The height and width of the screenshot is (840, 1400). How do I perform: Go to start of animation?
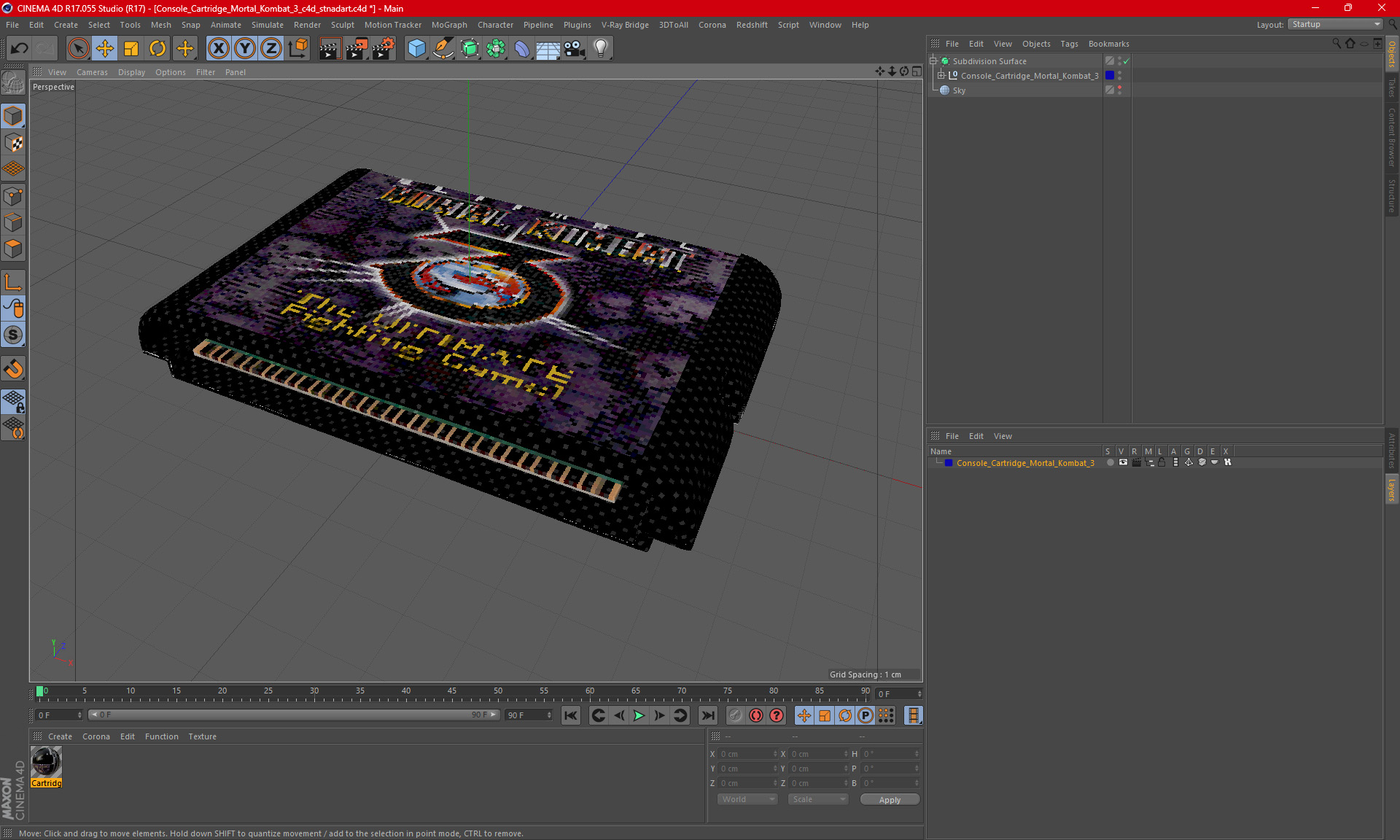tap(570, 715)
